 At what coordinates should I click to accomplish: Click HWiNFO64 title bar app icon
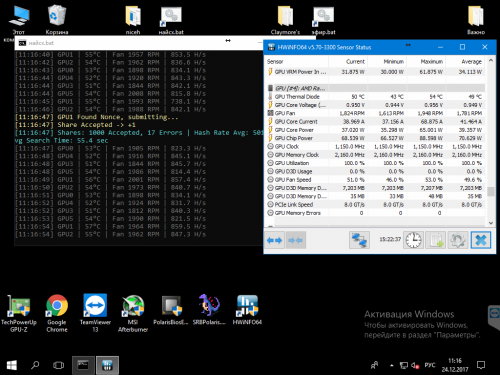coord(271,47)
